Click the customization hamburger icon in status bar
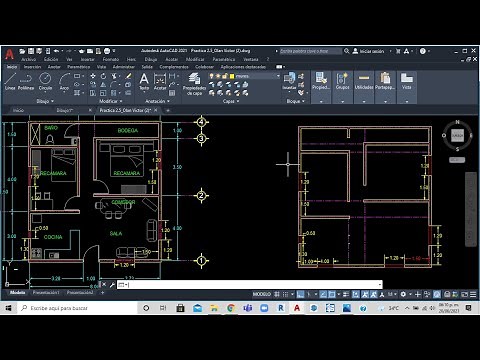Screen dimensions: 480x360 click(x=473, y=294)
